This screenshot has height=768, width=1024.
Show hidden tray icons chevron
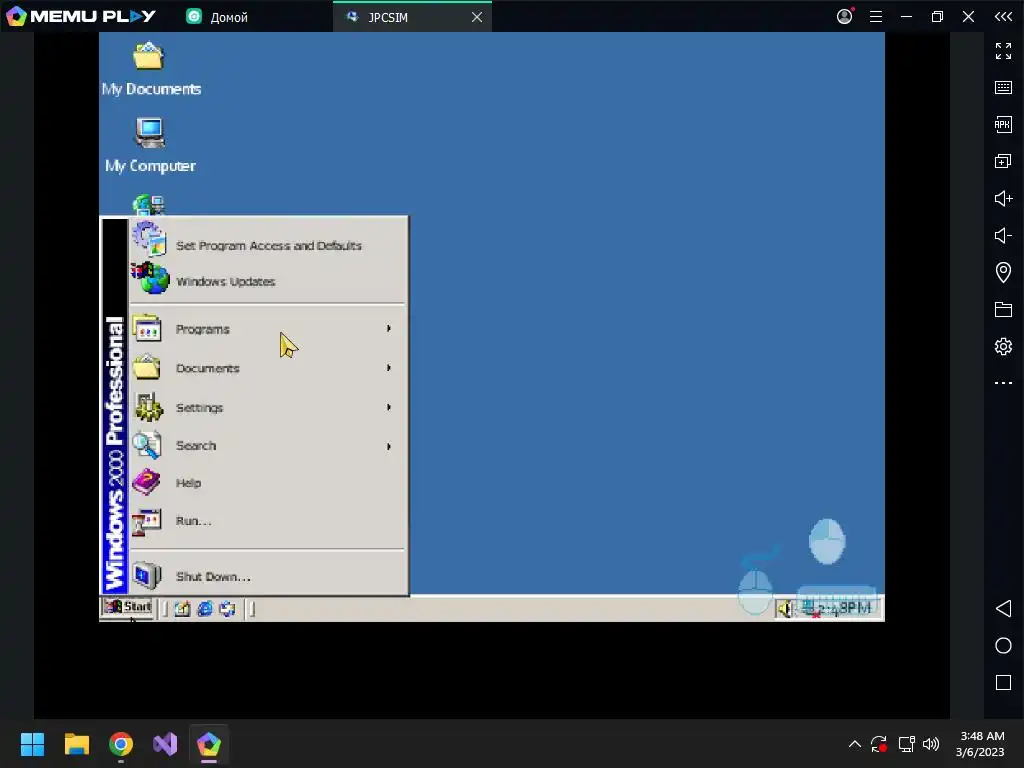click(854, 744)
